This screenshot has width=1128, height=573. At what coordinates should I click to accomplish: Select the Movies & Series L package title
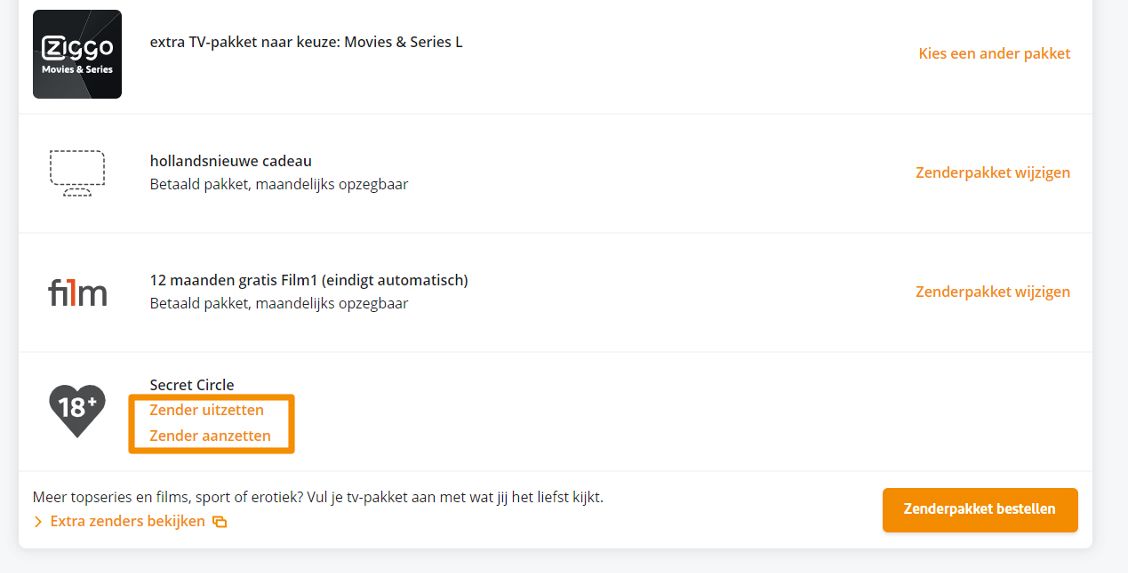click(x=306, y=43)
